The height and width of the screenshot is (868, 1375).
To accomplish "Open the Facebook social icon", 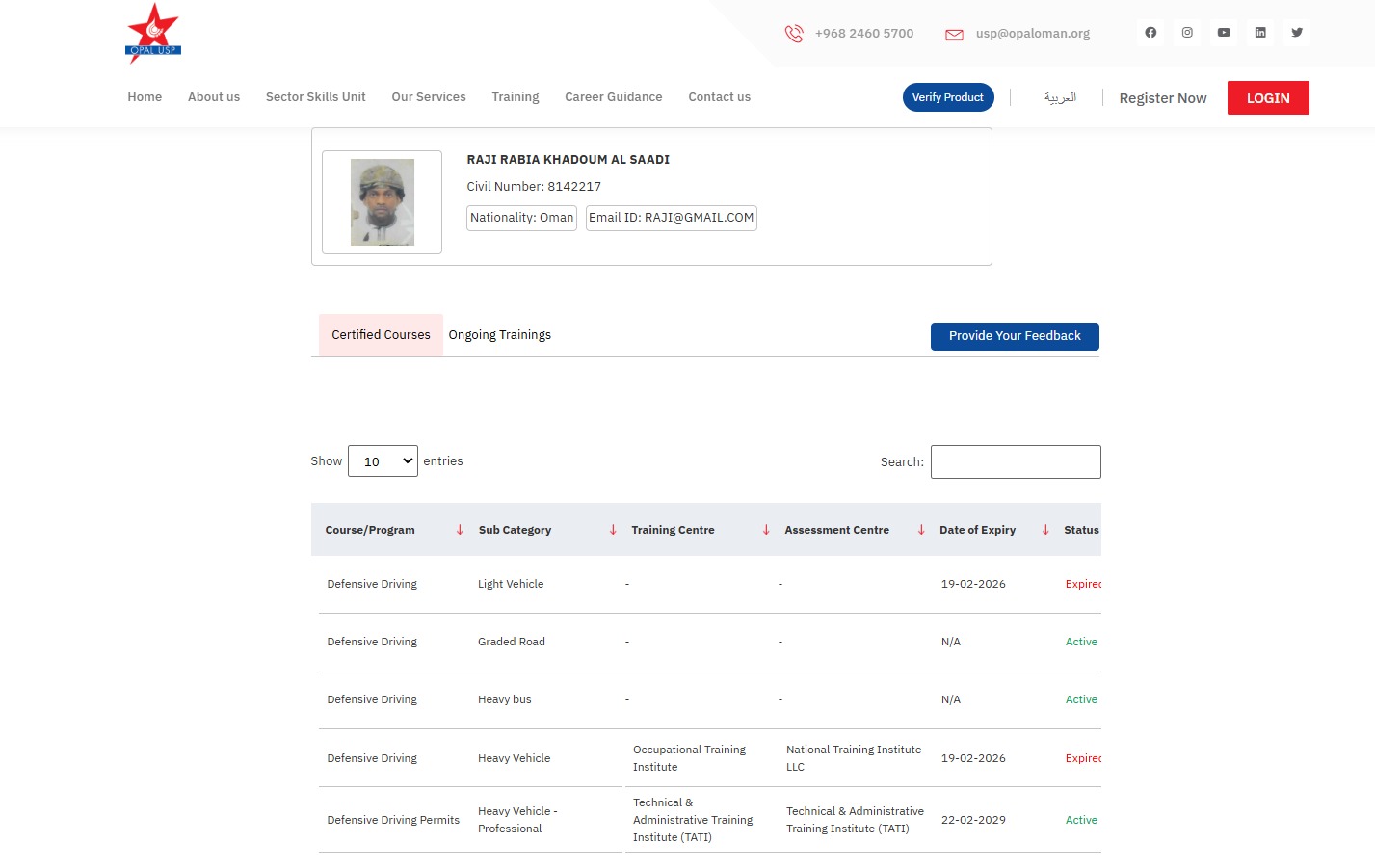I will point(1150,33).
